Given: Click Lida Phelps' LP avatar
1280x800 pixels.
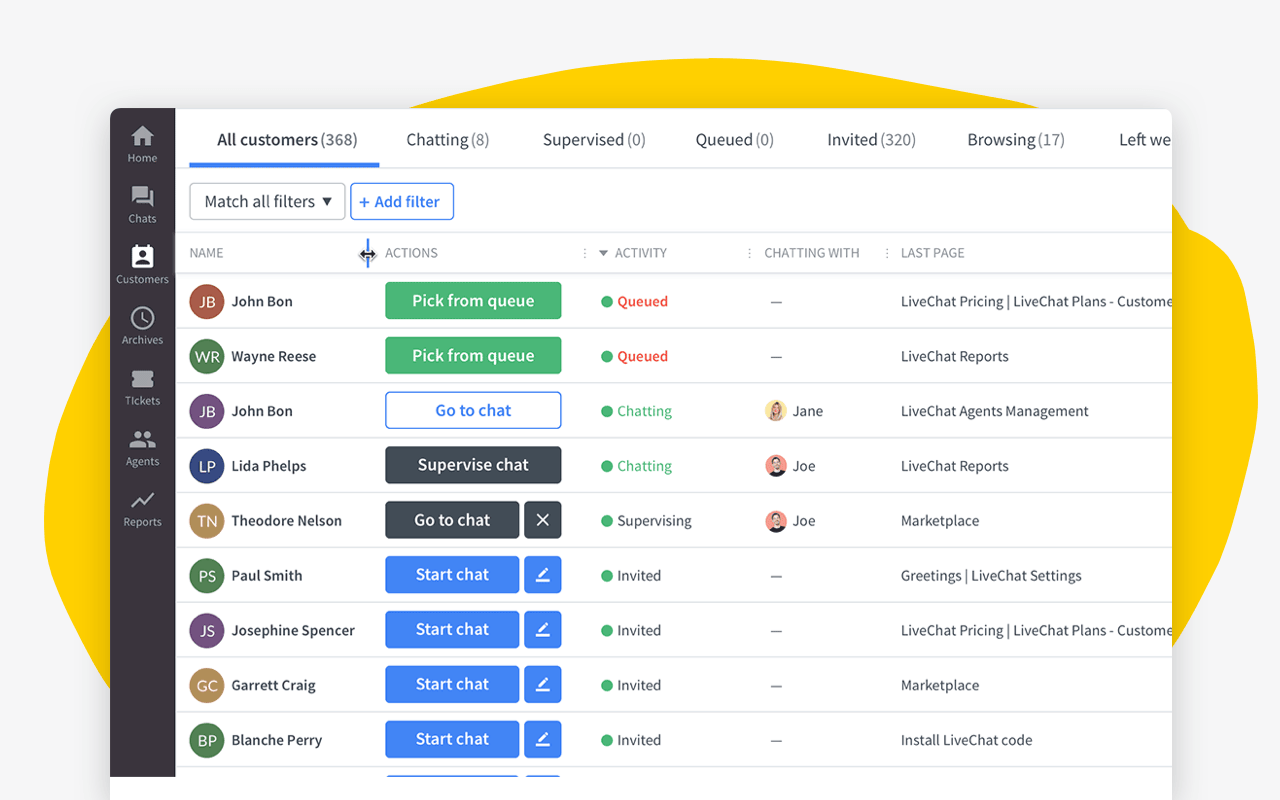Looking at the screenshot, I should click(x=207, y=466).
